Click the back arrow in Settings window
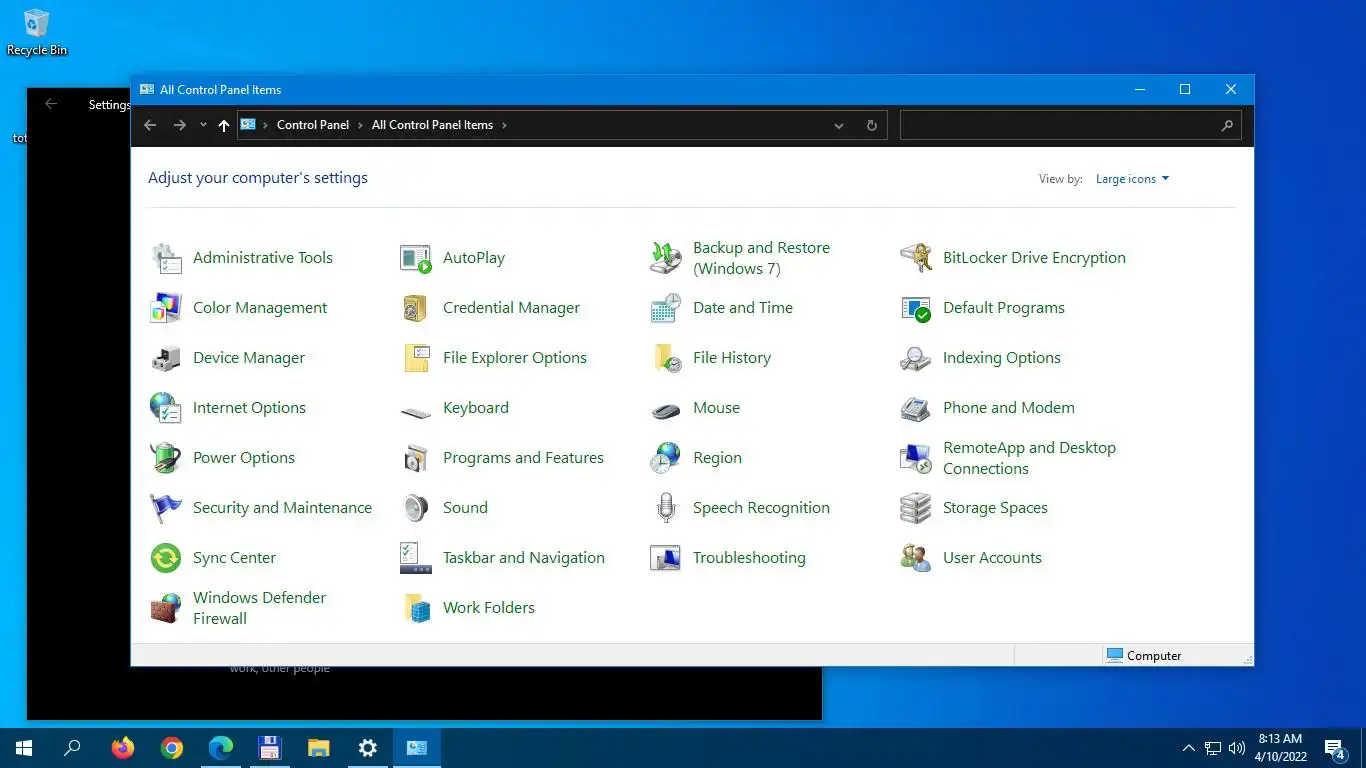This screenshot has width=1366, height=768. click(x=51, y=104)
